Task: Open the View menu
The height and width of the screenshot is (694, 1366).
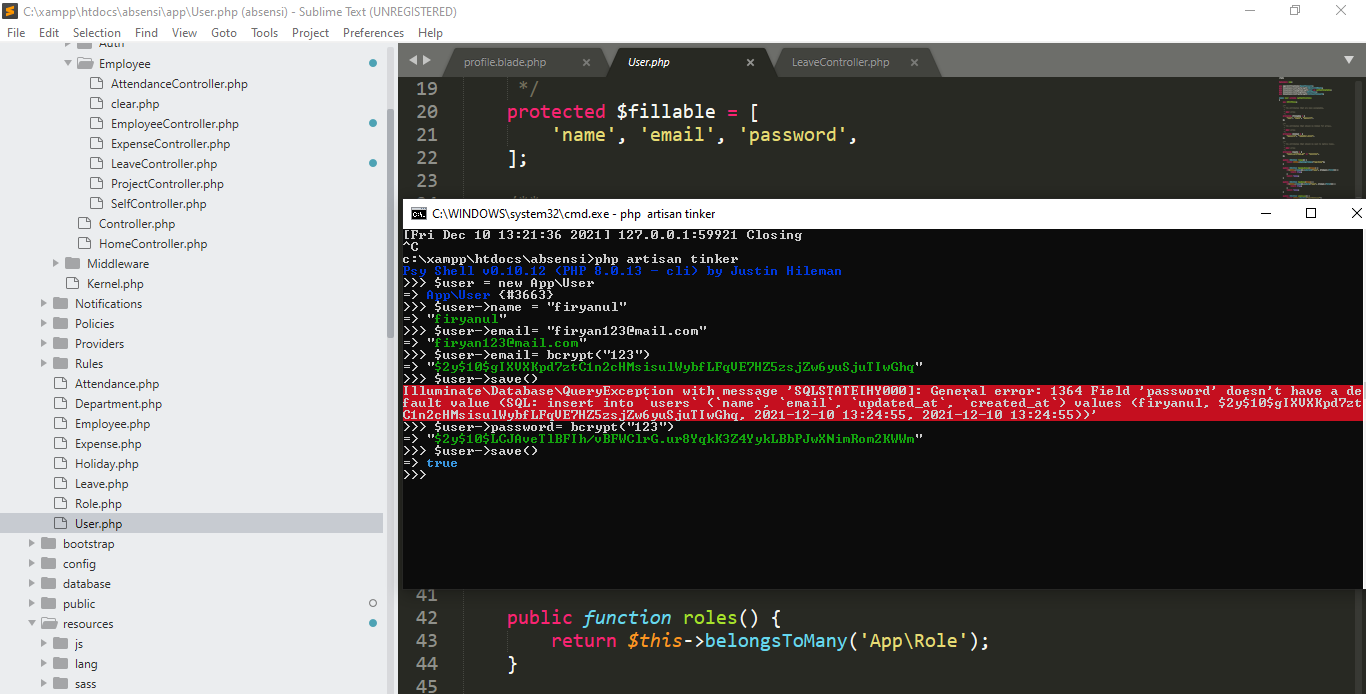Action: [x=184, y=32]
